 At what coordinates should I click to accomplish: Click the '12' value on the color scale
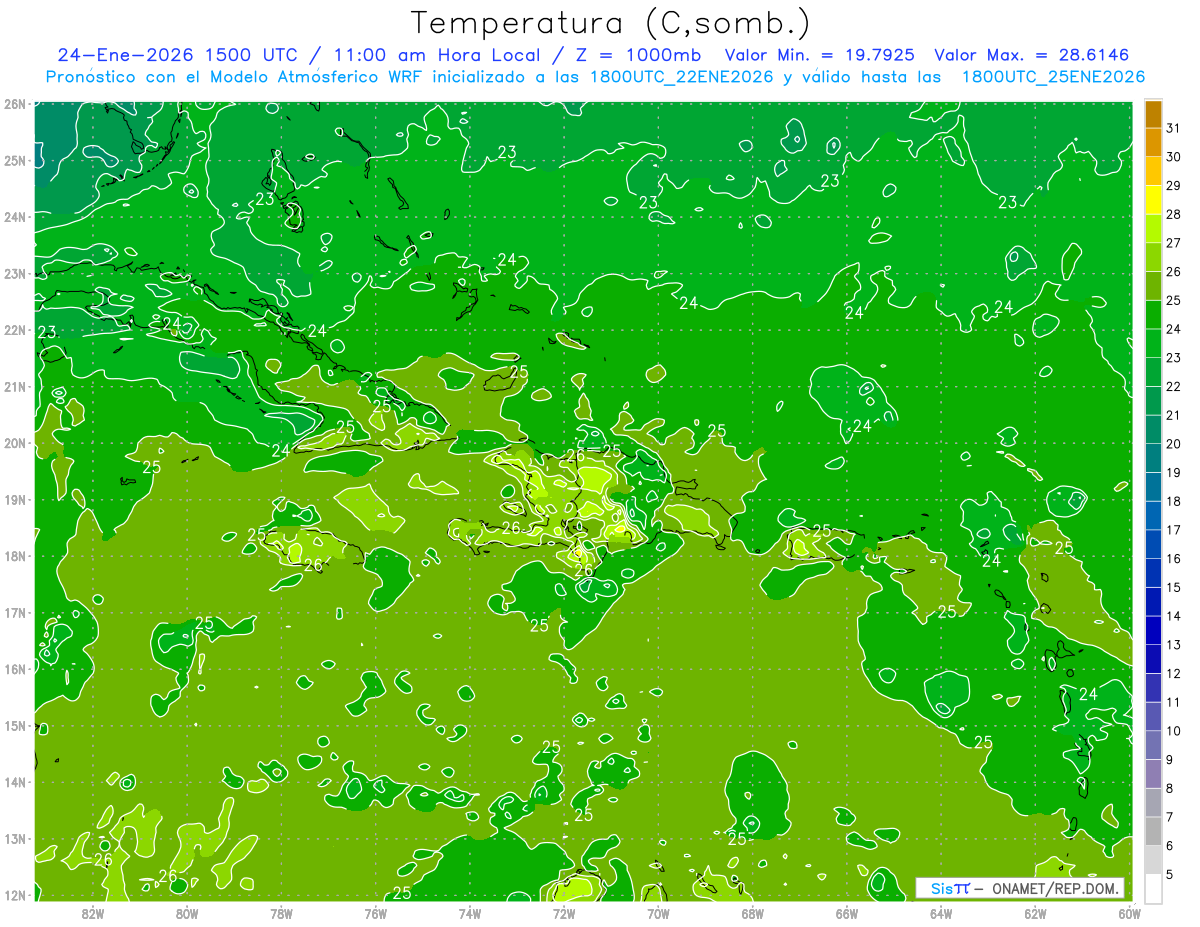1173,673
